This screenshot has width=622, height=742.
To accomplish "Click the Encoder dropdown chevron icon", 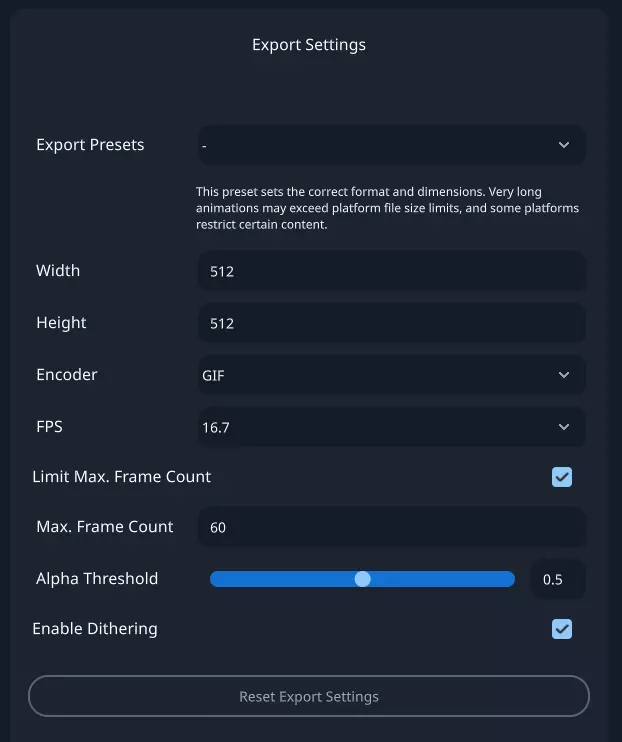I will [x=564, y=375].
